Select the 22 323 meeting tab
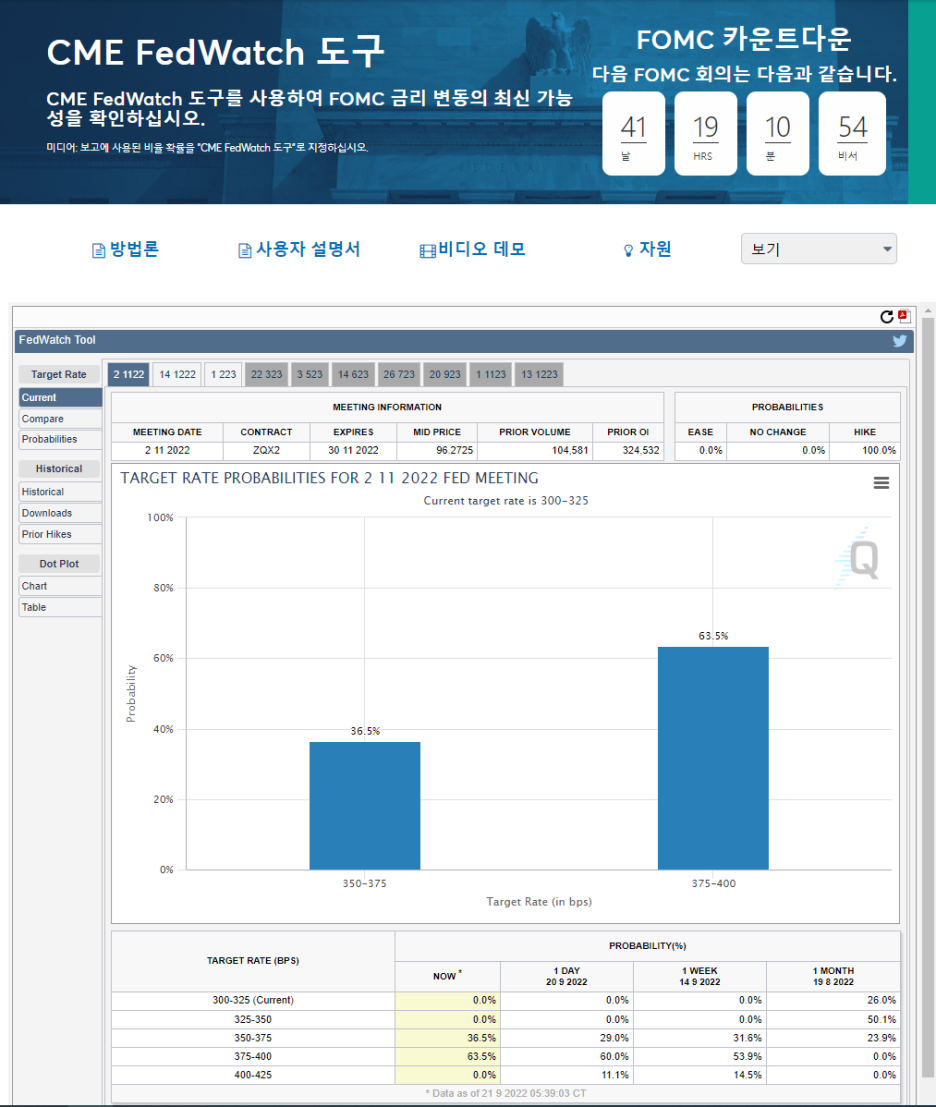936x1107 pixels. pyautogui.click(x=266, y=374)
